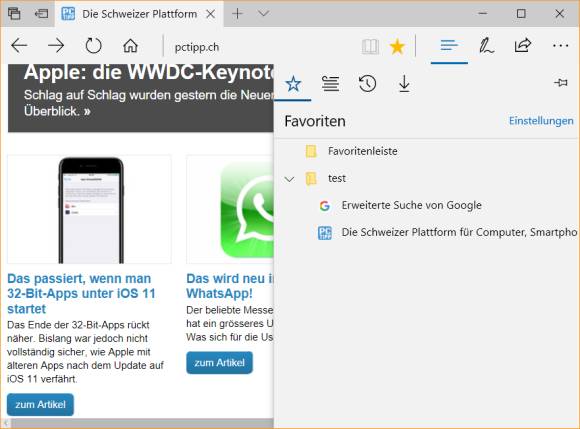Open Einstellungen link in Favoriten pane
This screenshot has width=580, height=429.
pyautogui.click(x=541, y=121)
